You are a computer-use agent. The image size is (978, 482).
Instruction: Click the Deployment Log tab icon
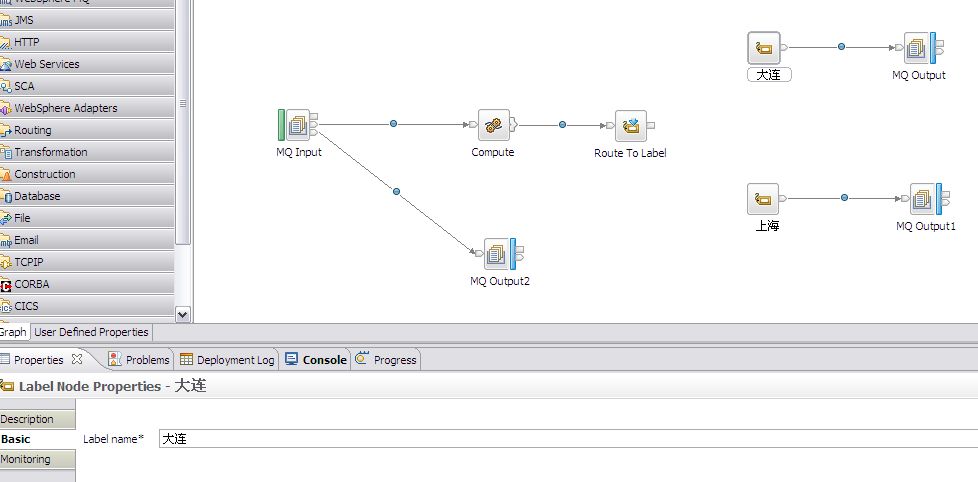(186, 359)
